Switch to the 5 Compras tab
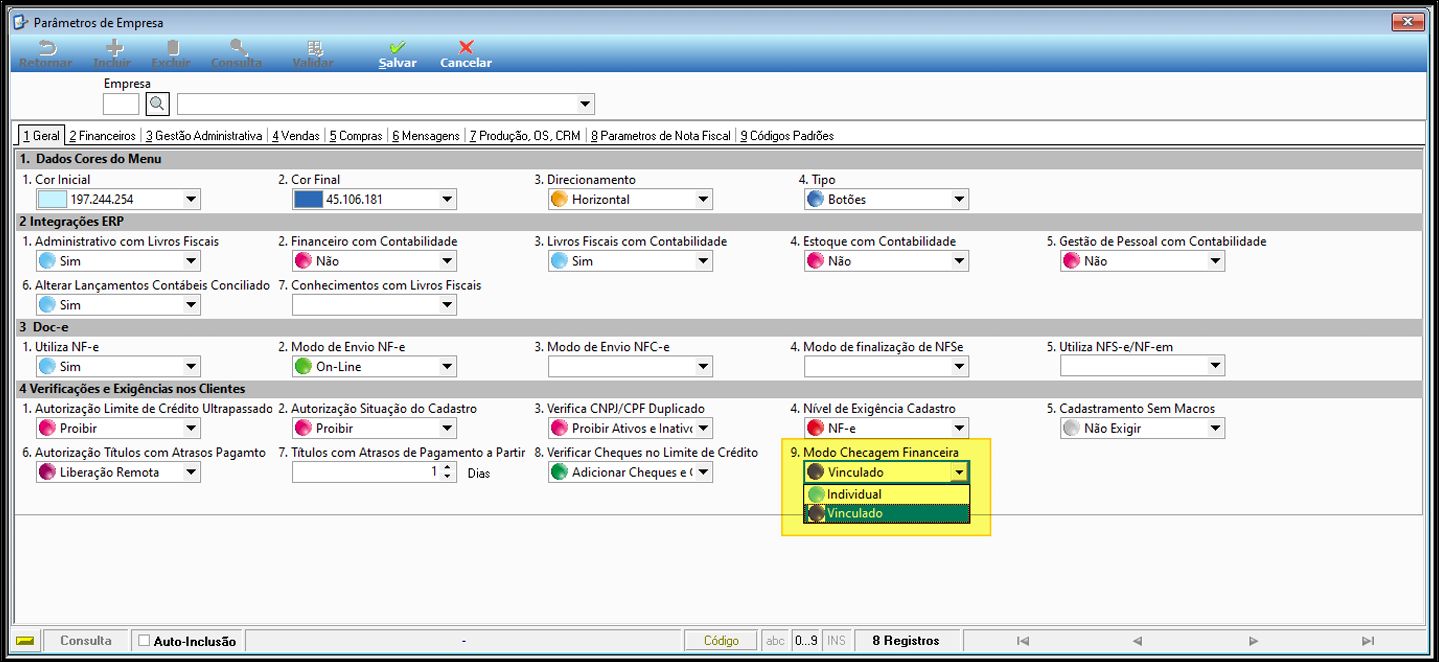 (356, 136)
